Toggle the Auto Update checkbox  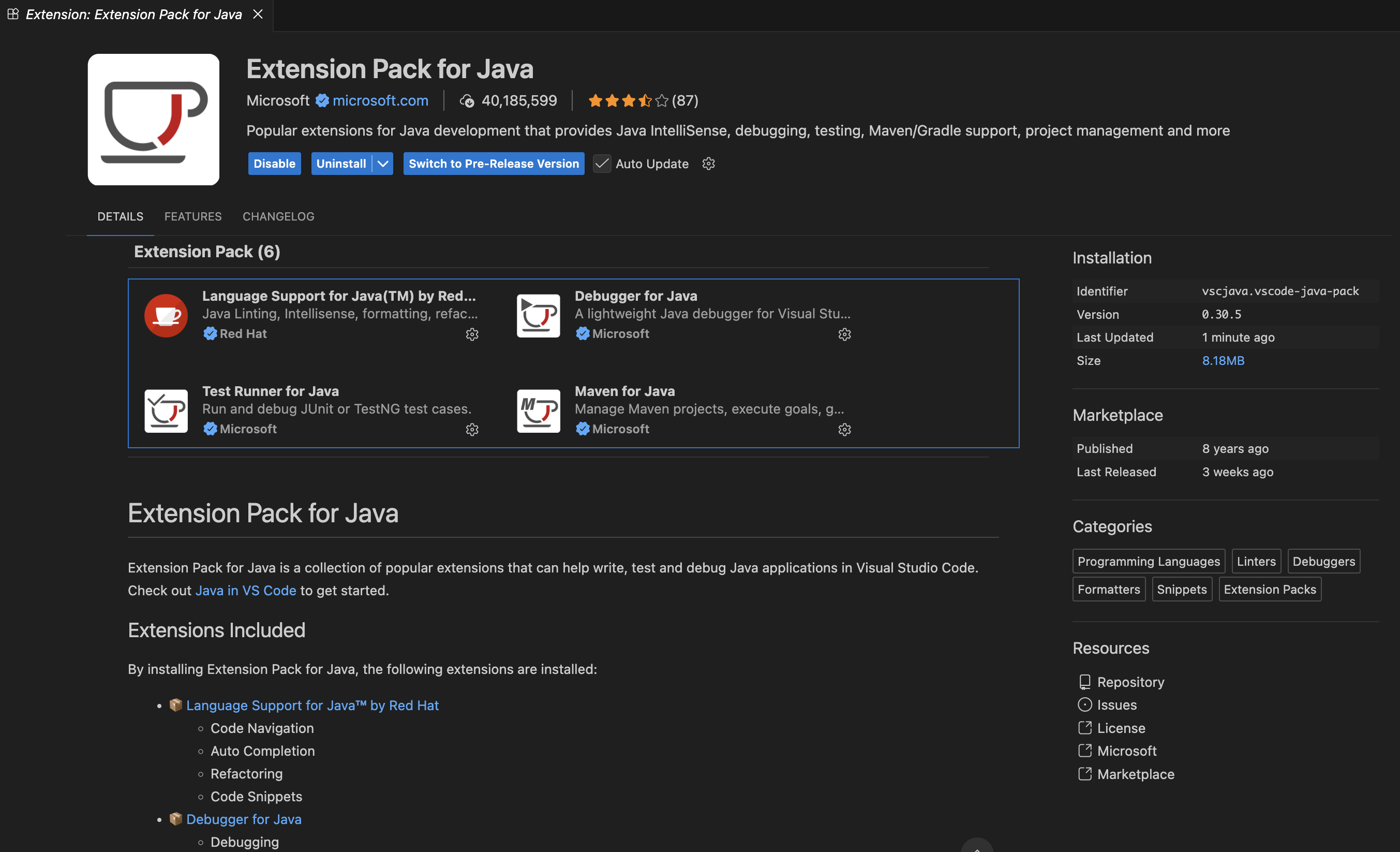click(x=602, y=164)
